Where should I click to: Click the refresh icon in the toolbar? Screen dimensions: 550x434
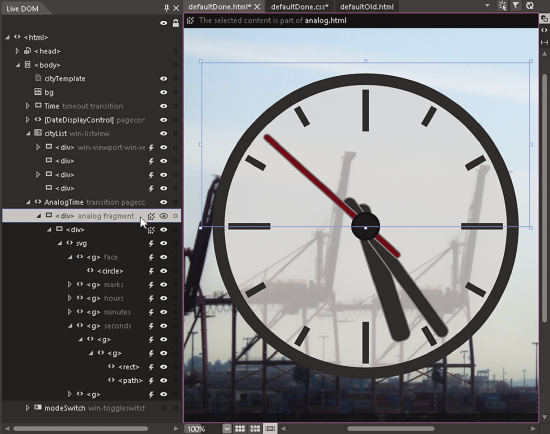pyautogui.click(x=530, y=6)
